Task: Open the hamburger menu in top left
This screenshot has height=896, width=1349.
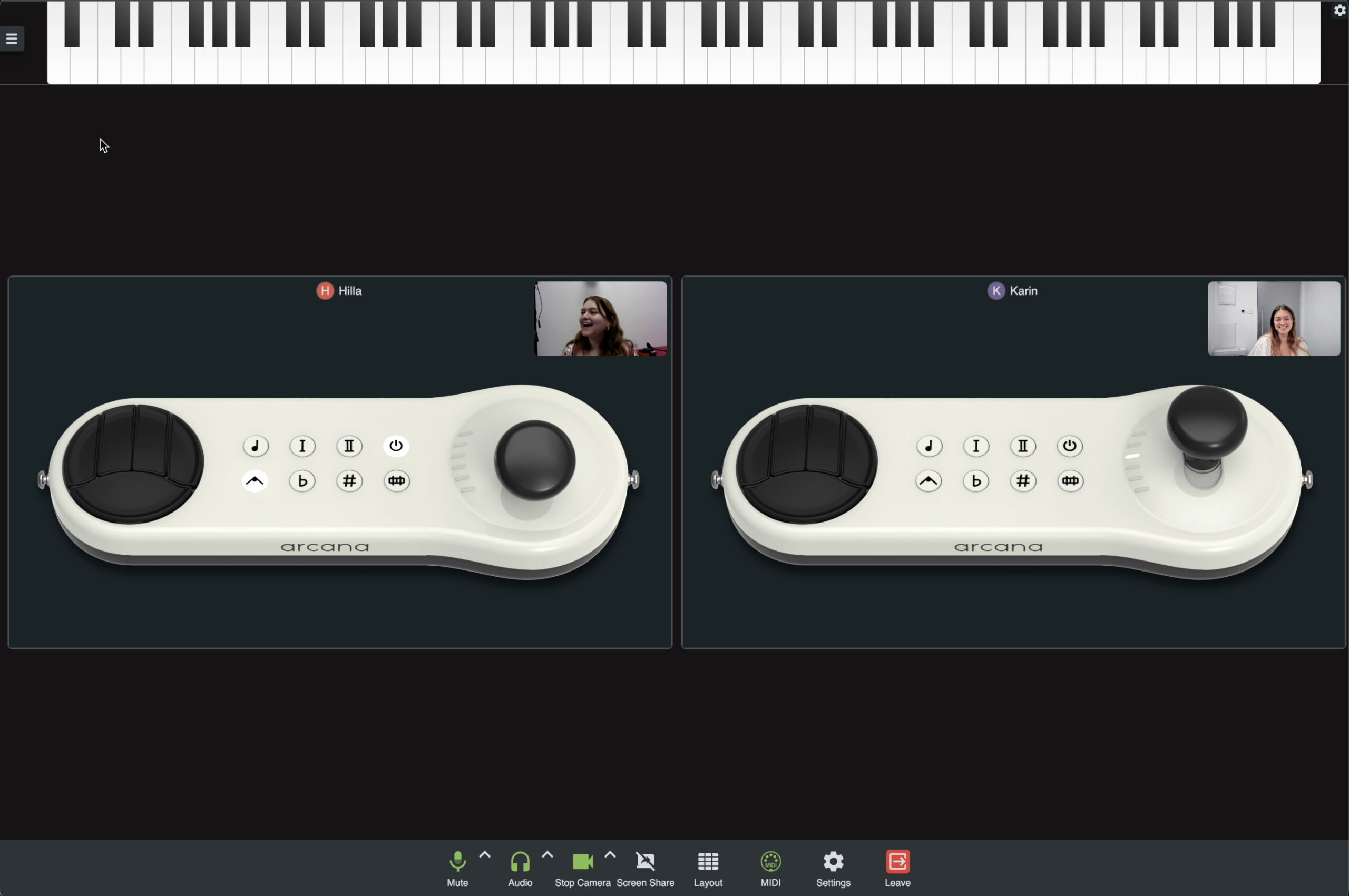Action: click(12, 38)
